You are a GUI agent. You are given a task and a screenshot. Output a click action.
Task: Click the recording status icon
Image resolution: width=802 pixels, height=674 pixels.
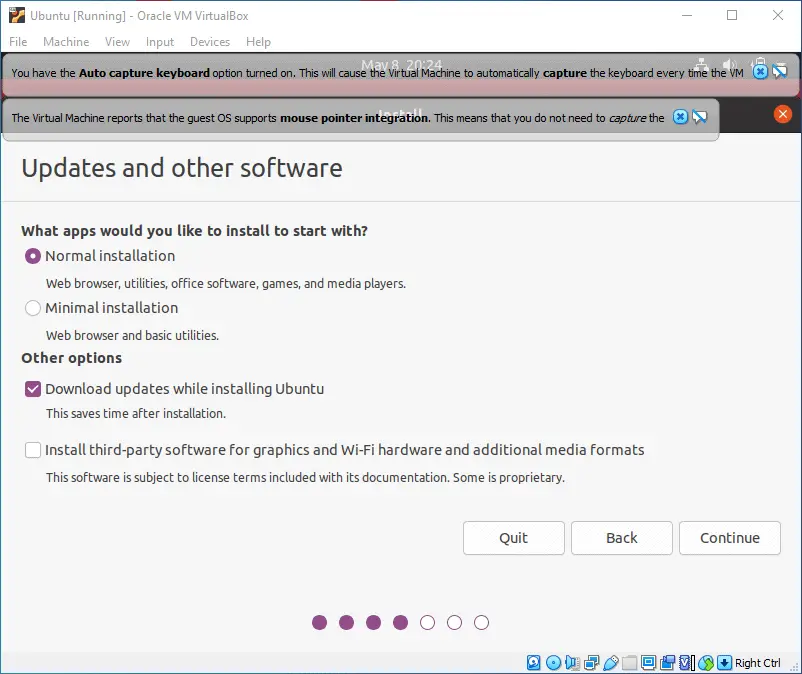click(x=667, y=663)
